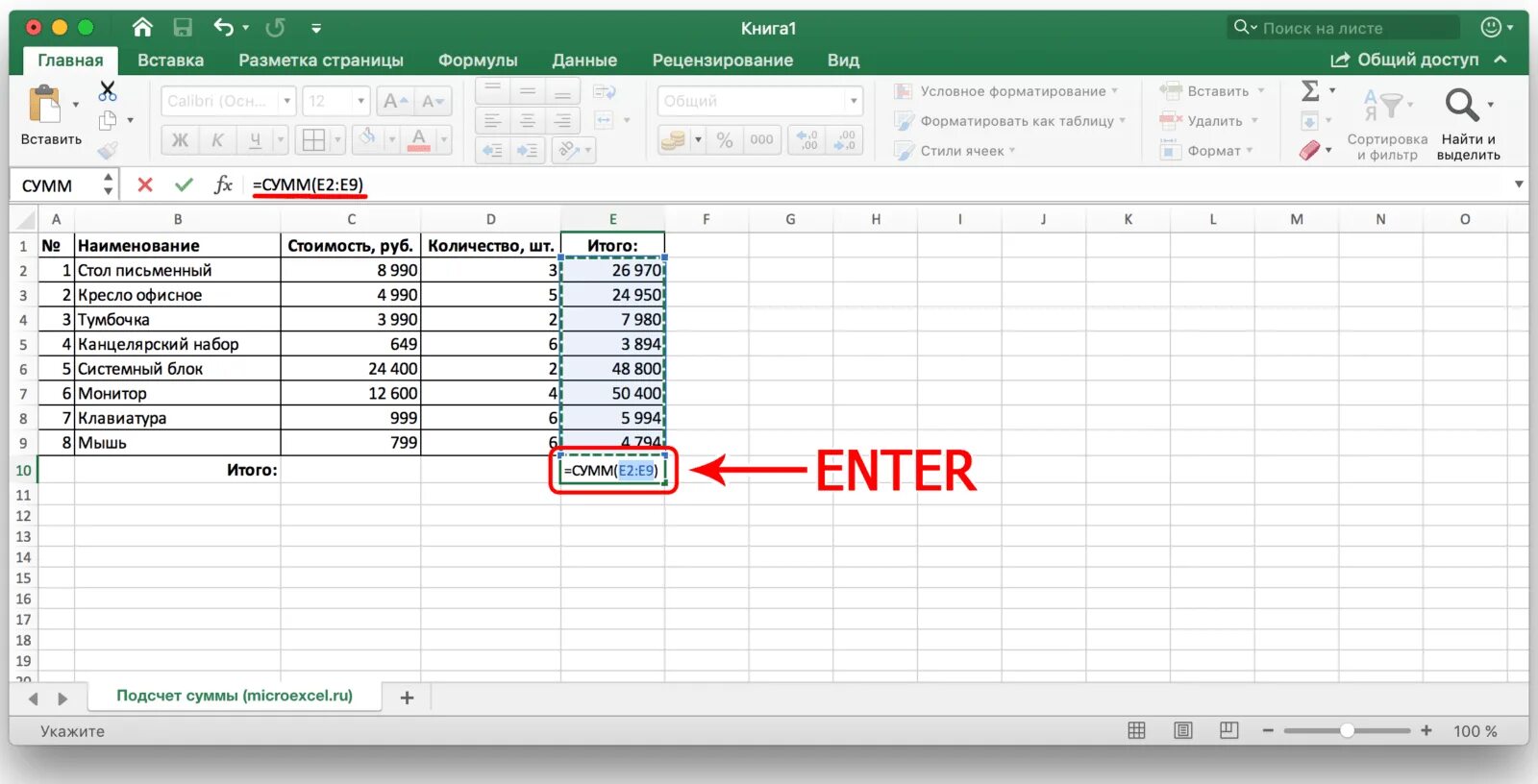Apply red font color

419,140
